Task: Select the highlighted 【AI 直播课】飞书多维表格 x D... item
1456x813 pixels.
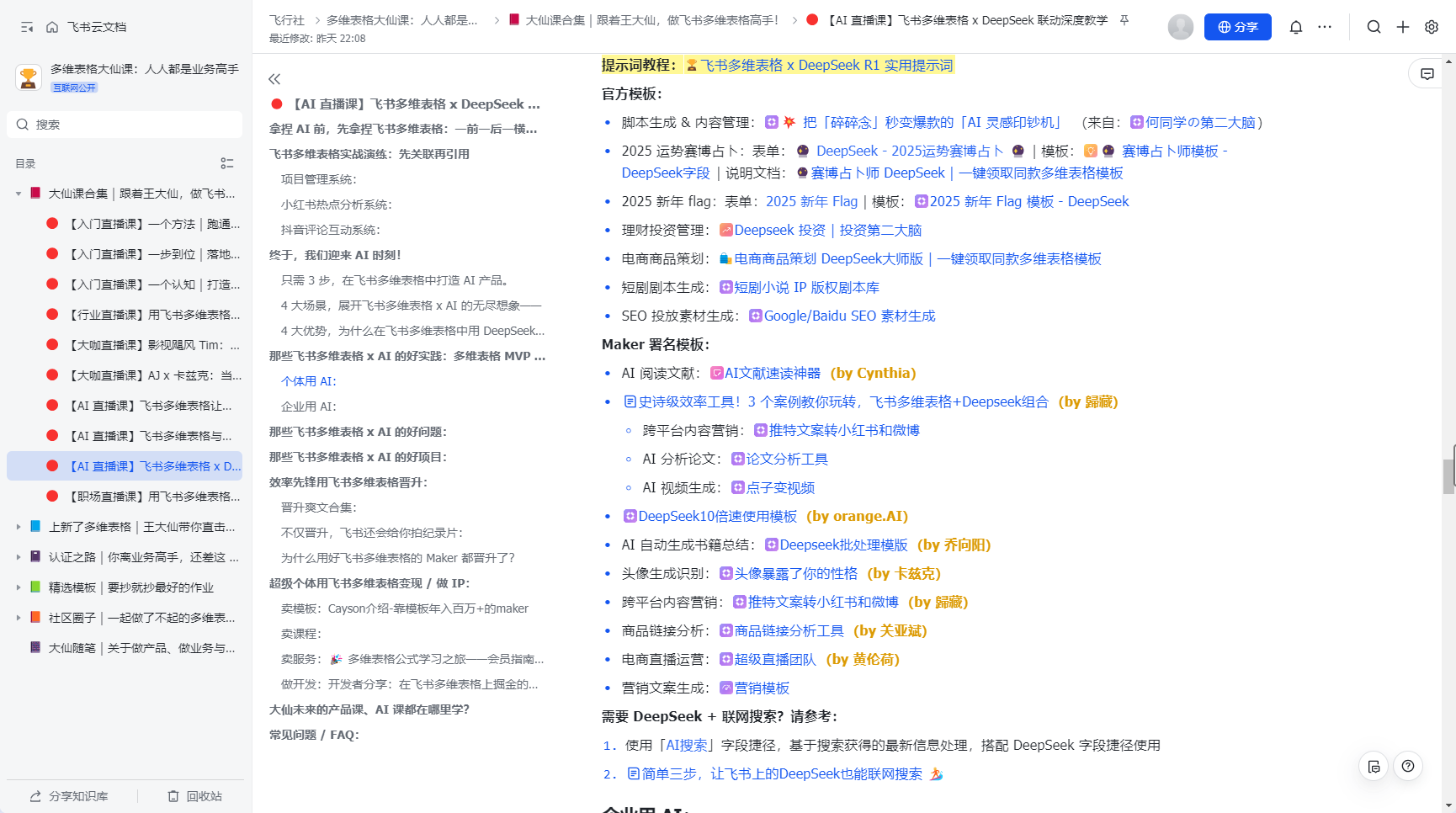Action: [x=125, y=466]
